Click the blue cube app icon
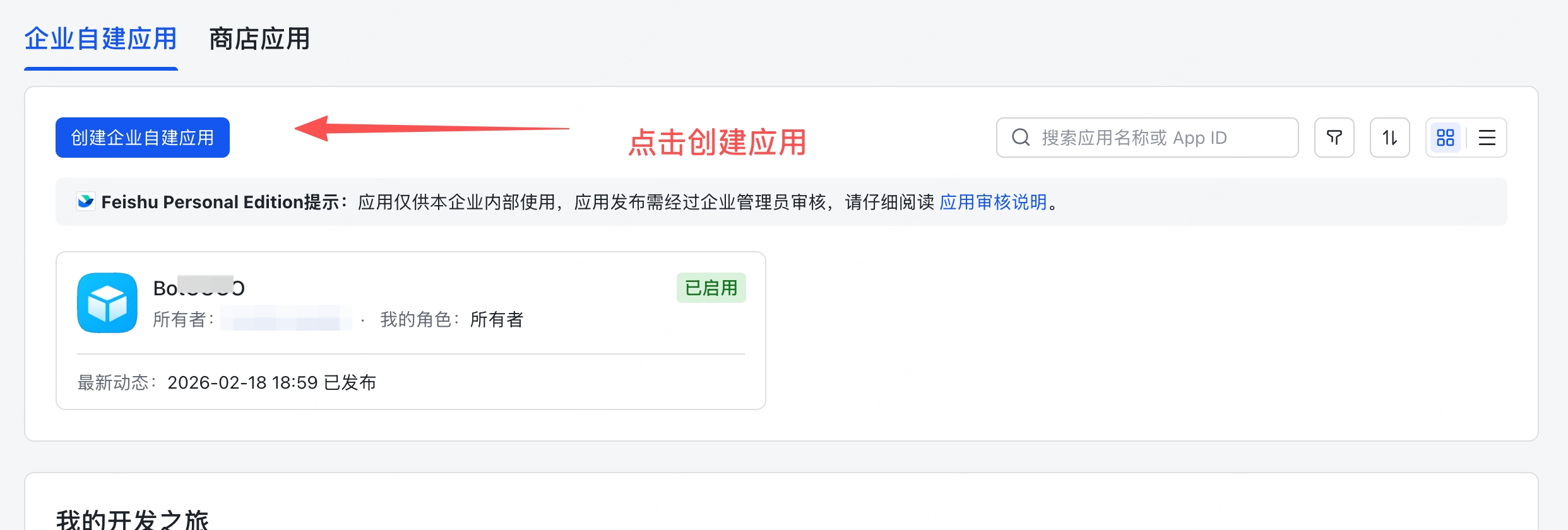The image size is (1568, 530). click(x=107, y=303)
